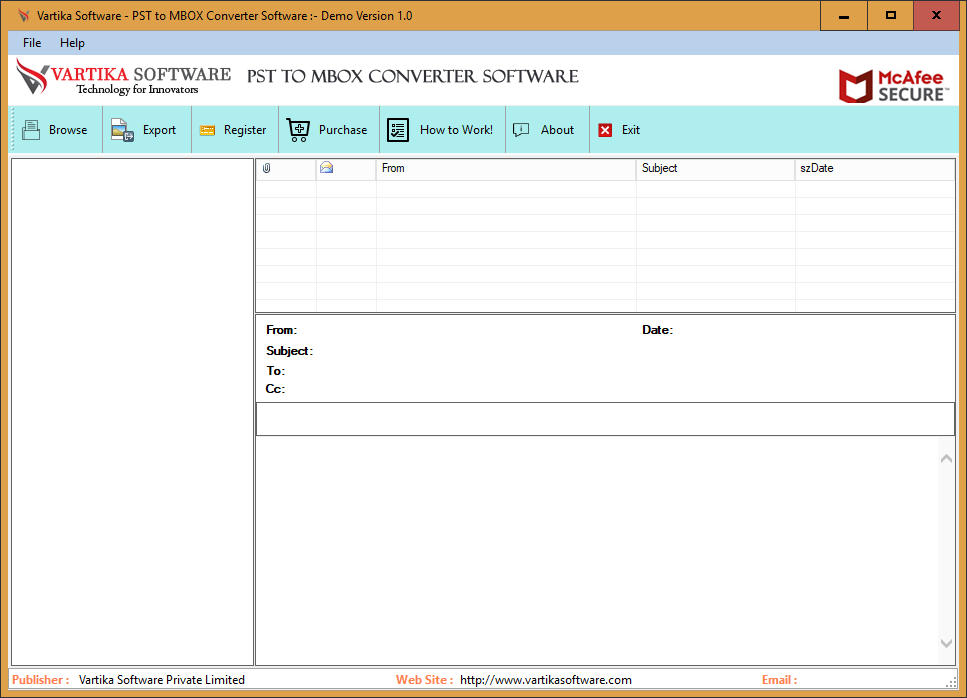Click the preview pane scroll down arrow
967x698 pixels.
click(x=947, y=643)
